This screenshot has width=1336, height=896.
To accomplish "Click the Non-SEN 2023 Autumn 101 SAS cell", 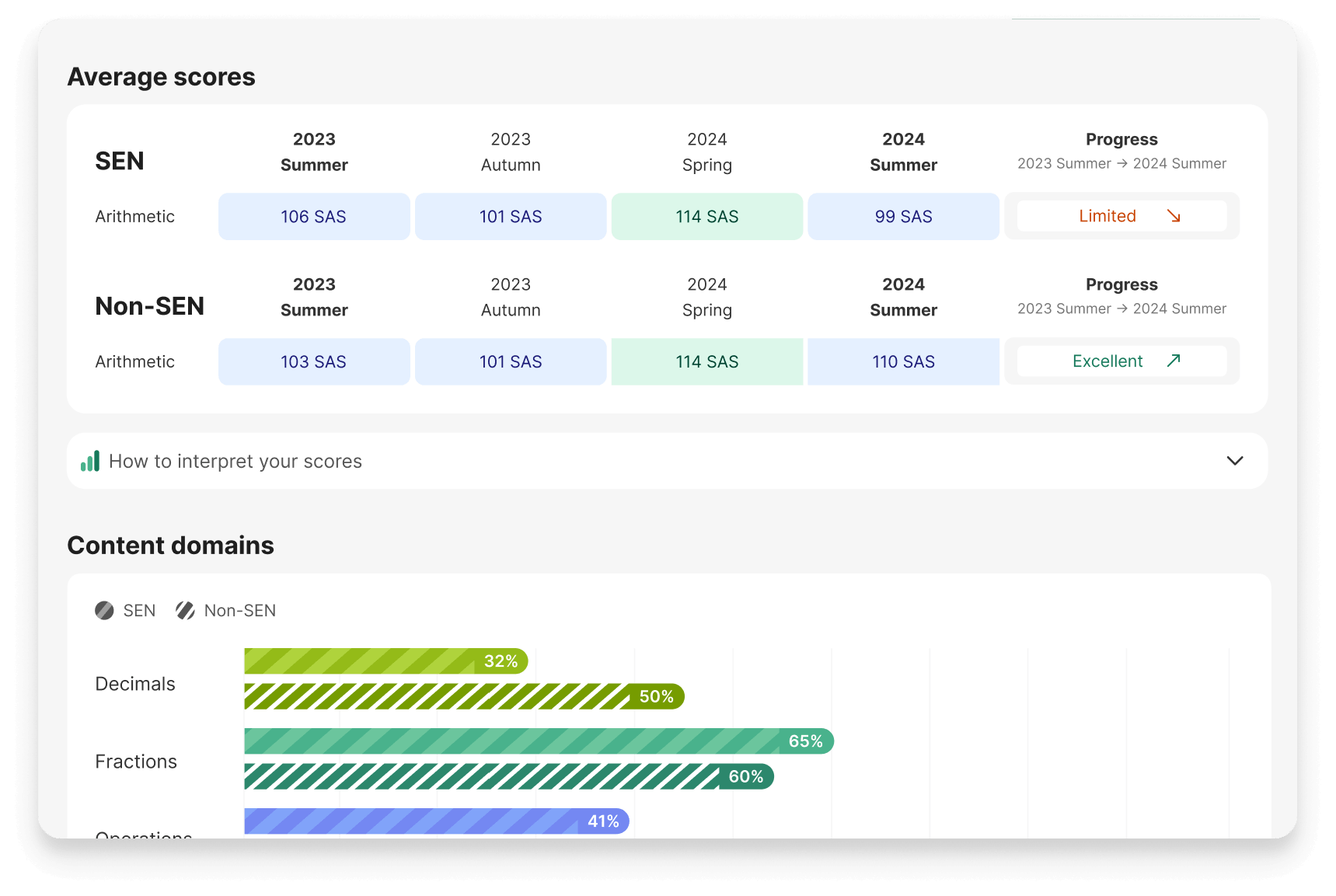I will click(x=511, y=362).
